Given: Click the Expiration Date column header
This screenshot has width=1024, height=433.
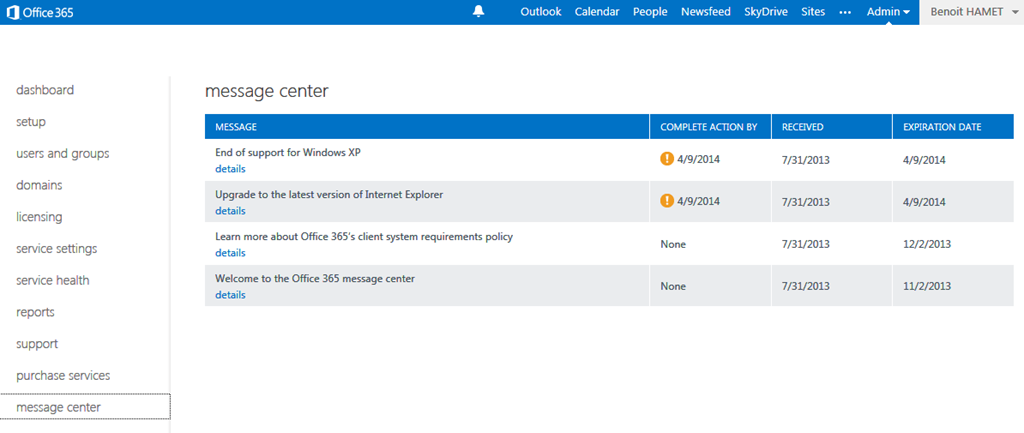Looking at the screenshot, I should click(942, 127).
